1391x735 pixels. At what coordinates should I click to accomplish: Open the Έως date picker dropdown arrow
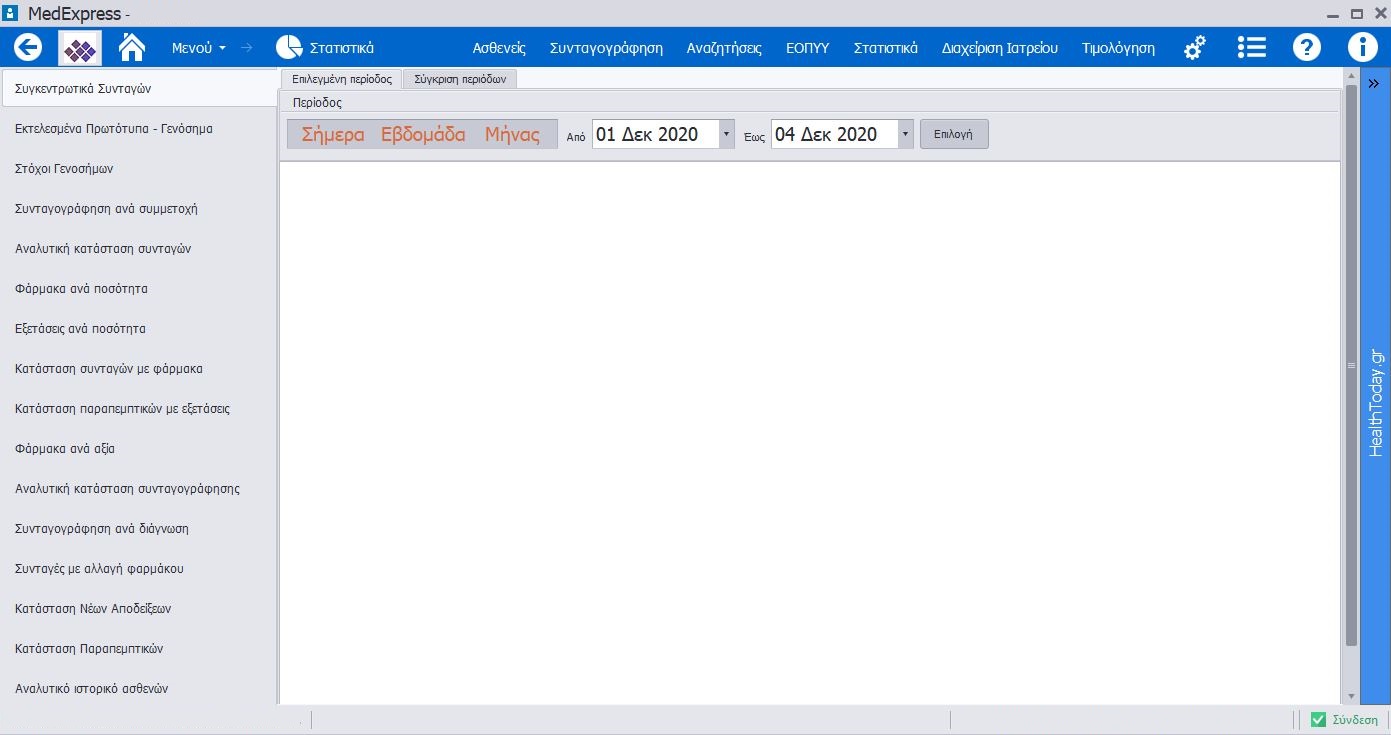click(x=906, y=134)
